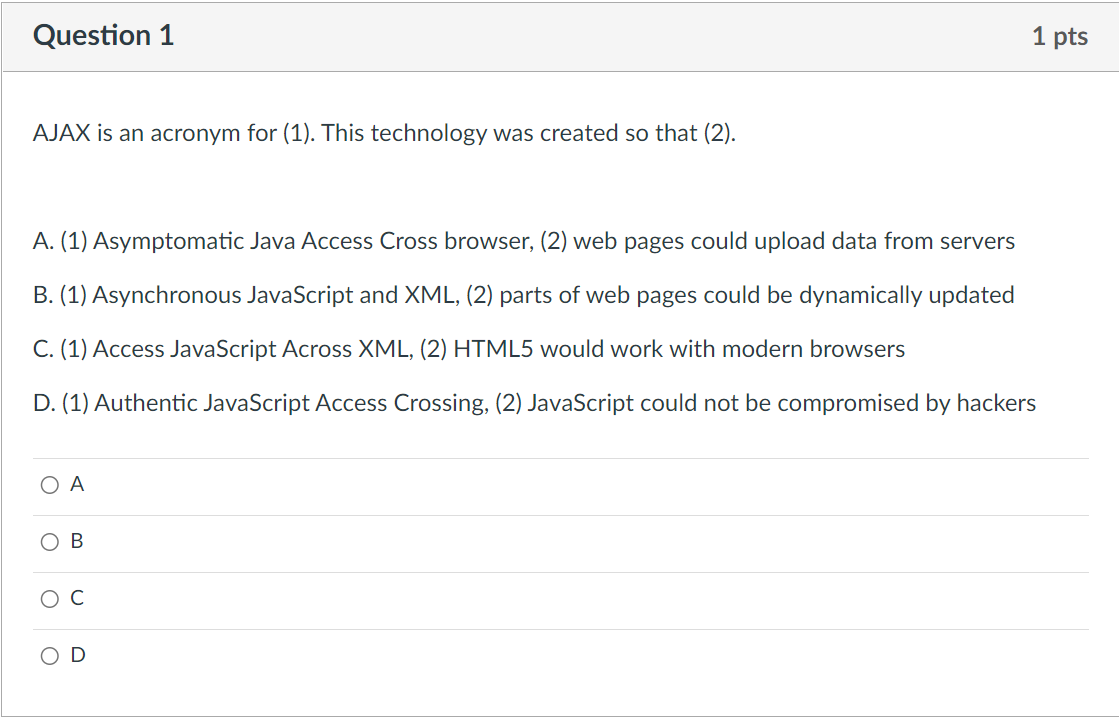Click the answer label C
Image resolution: width=1119 pixels, height=720 pixels.
76,598
